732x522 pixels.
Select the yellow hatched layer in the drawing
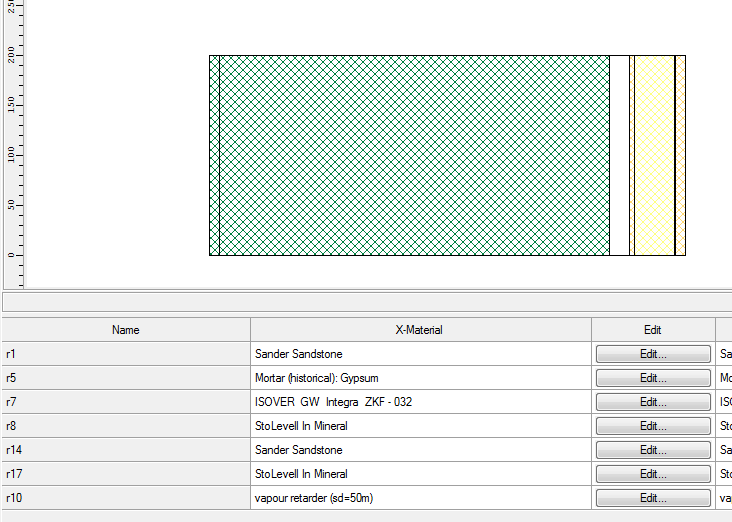pos(654,155)
